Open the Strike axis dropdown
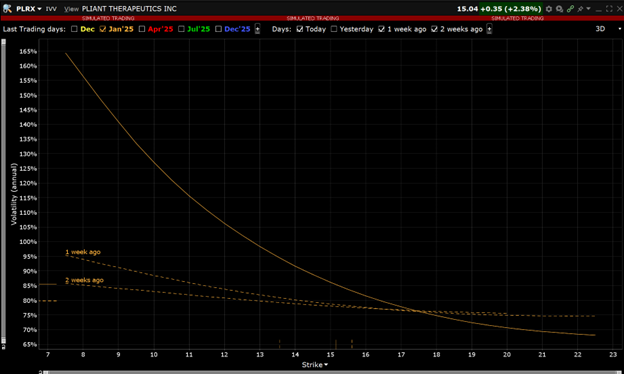Viewport: 624px width, 374px height. (x=314, y=365)
